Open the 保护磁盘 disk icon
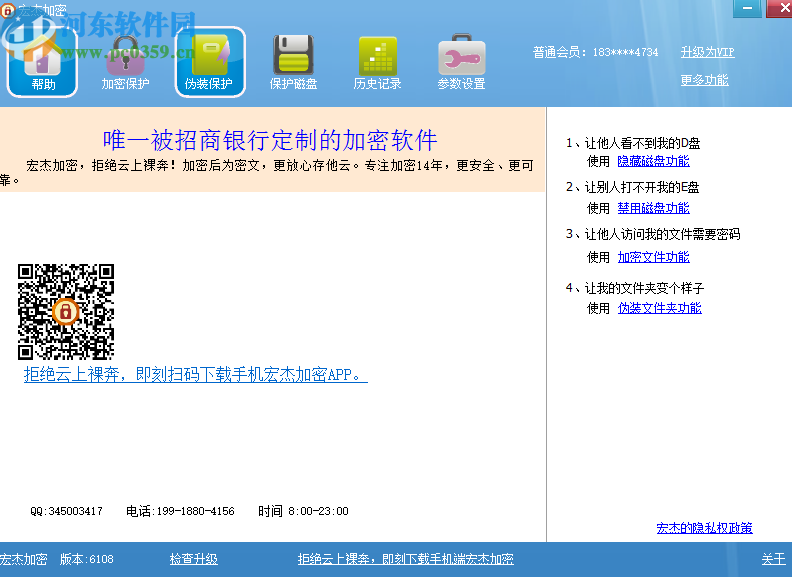This screenshot has height=577, width=792. point(293,62)
